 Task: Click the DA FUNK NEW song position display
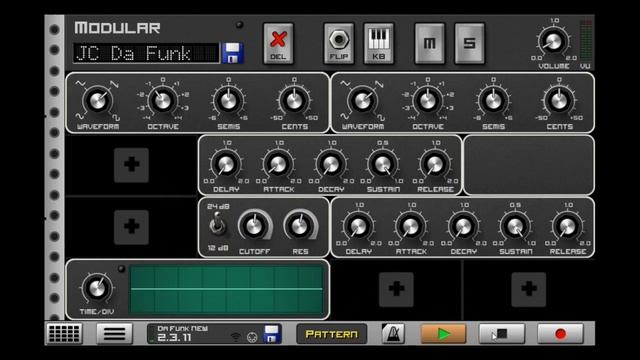(x=214, y=333)
